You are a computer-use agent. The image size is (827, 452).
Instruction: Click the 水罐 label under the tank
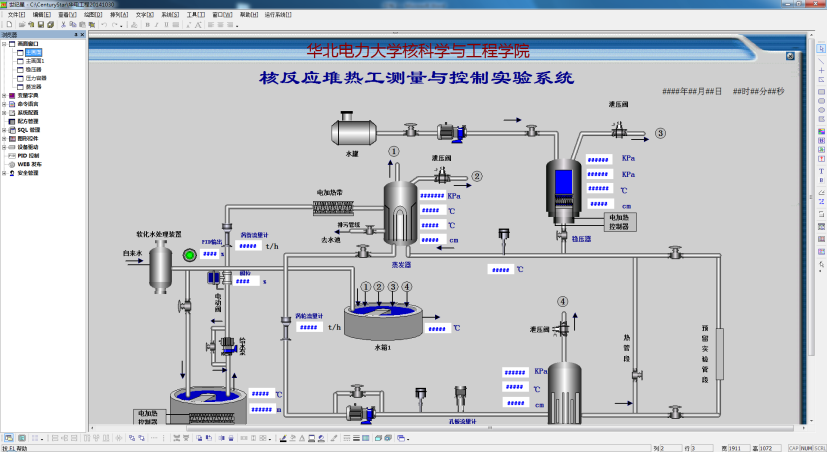(x=352, y=153)
